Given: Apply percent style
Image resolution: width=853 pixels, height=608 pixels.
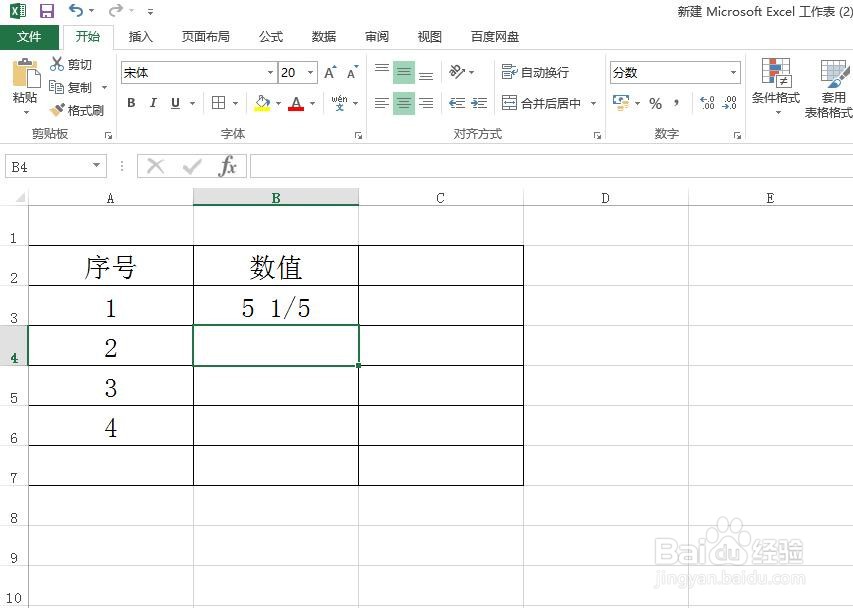Looking at the screenshot, I should coord(656,103).
